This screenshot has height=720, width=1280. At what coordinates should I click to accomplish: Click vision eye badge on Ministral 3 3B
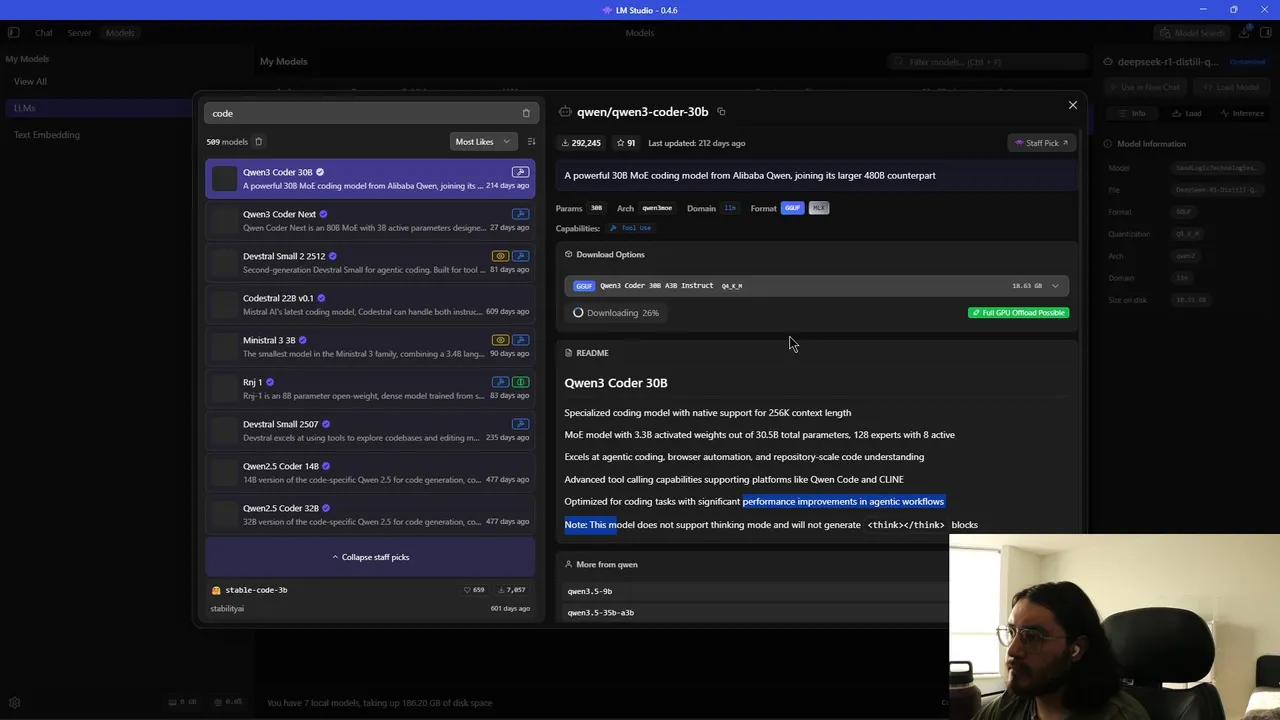500,340
